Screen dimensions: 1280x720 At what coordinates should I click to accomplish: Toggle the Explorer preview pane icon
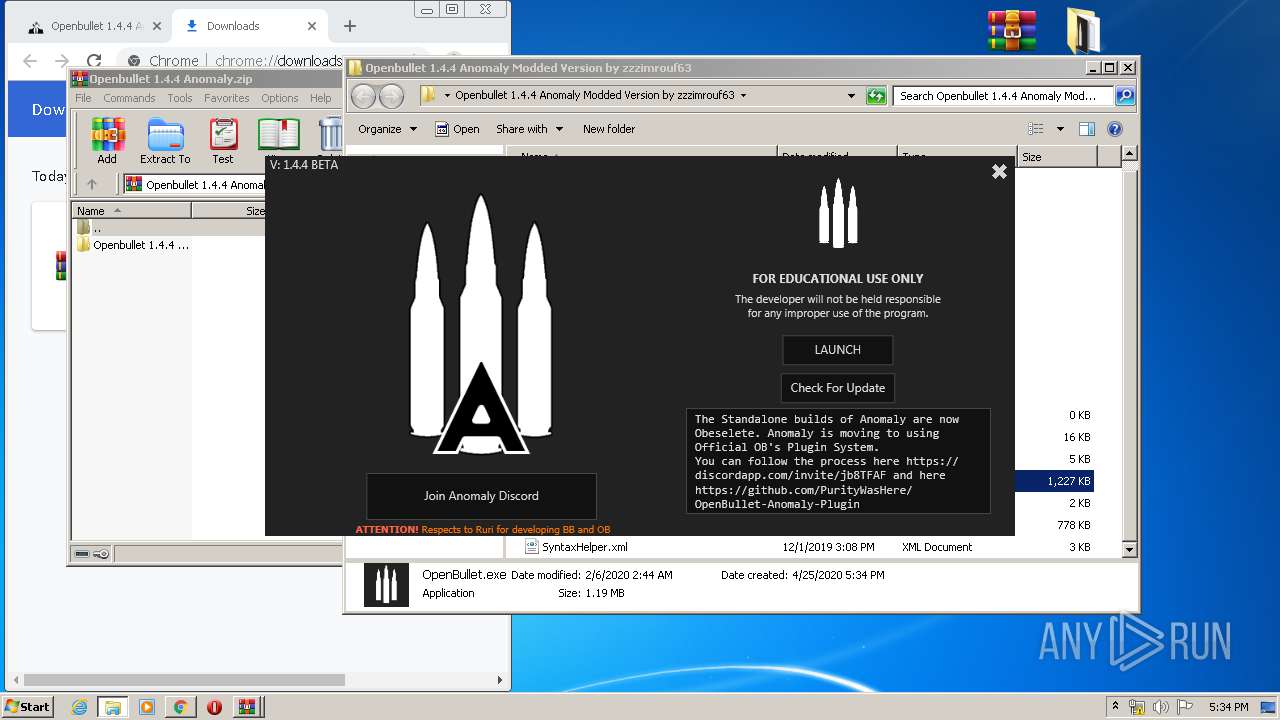coord(1087,129)
